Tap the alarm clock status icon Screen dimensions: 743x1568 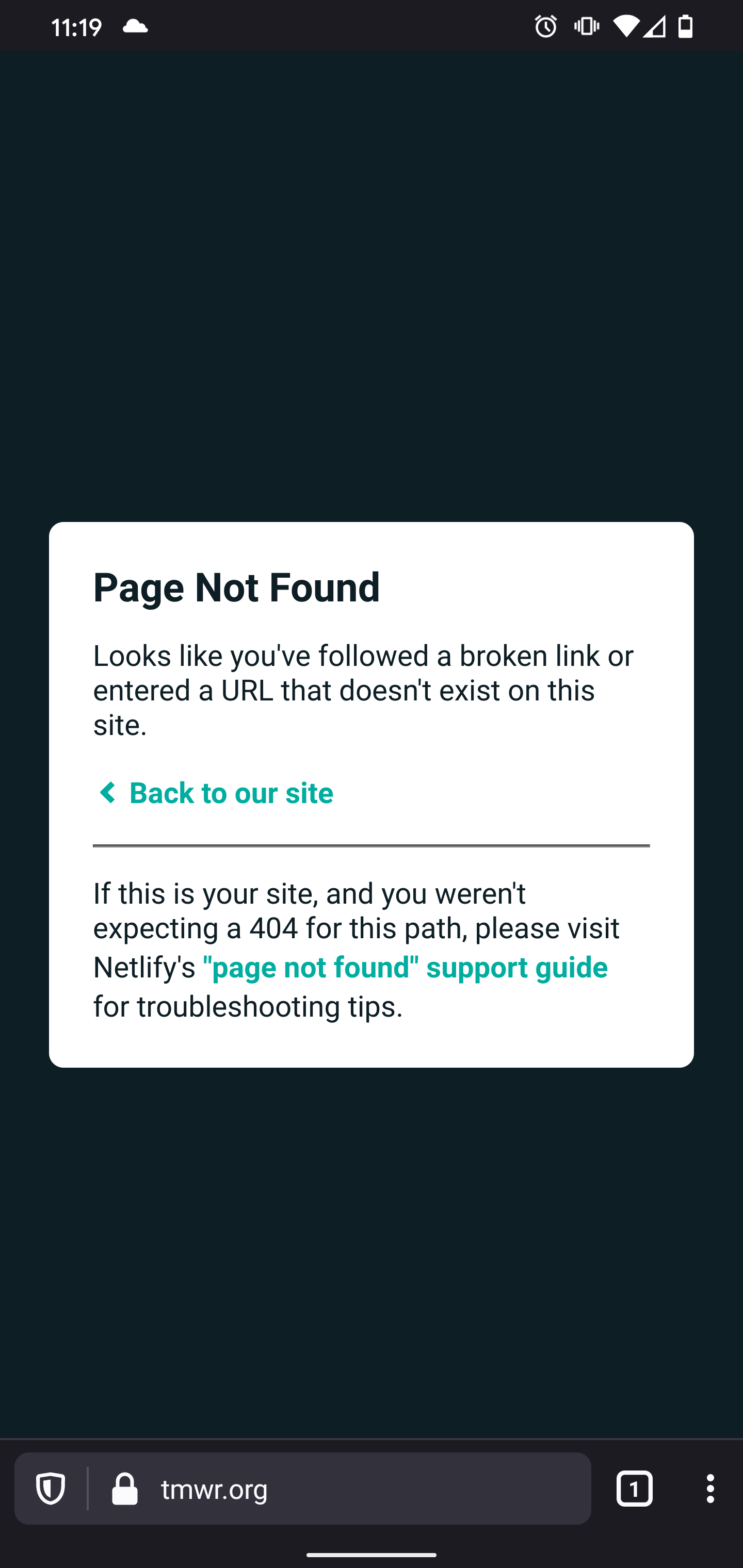click(545, 26)
